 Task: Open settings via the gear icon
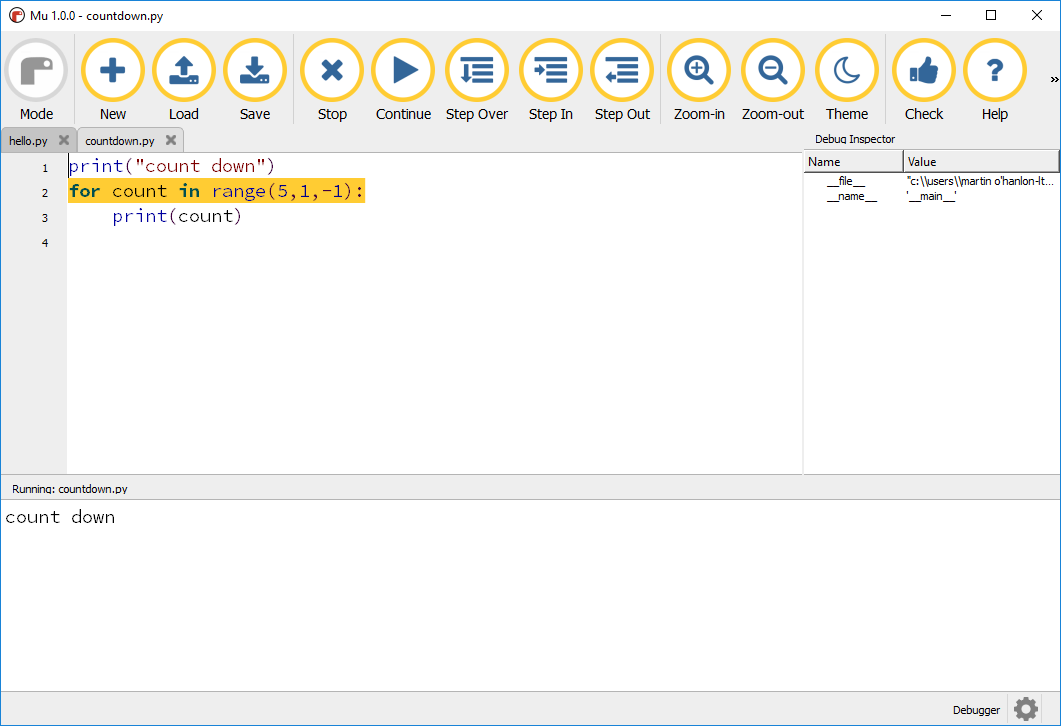[1026, 709]
